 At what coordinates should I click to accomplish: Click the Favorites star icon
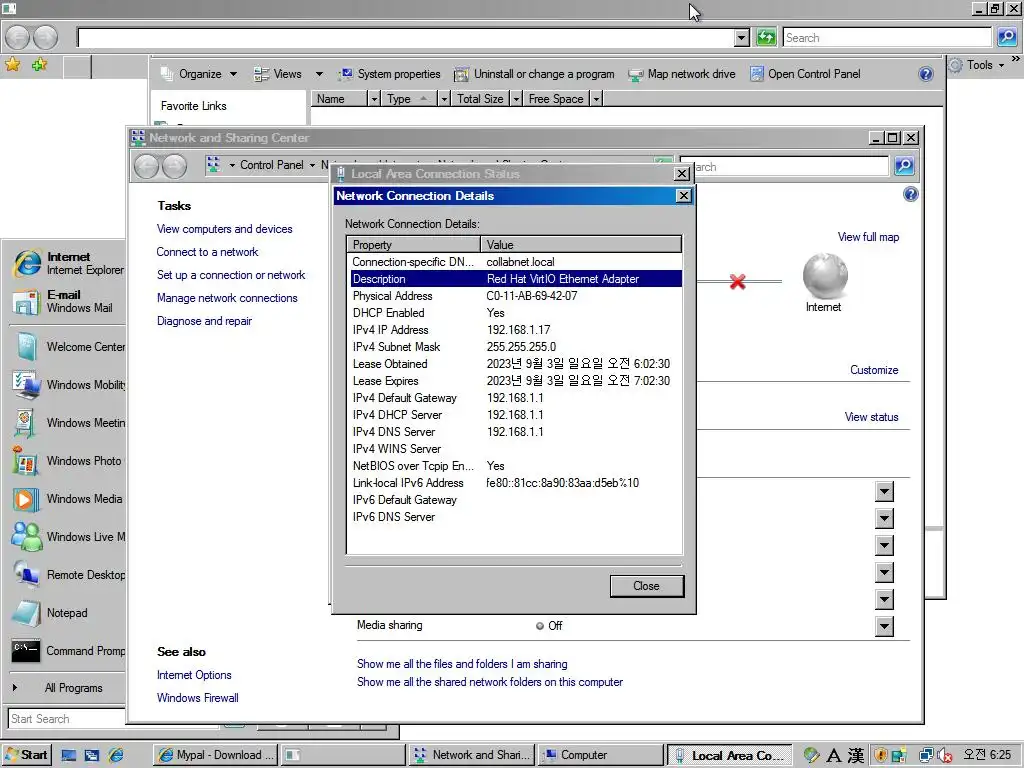12,64
